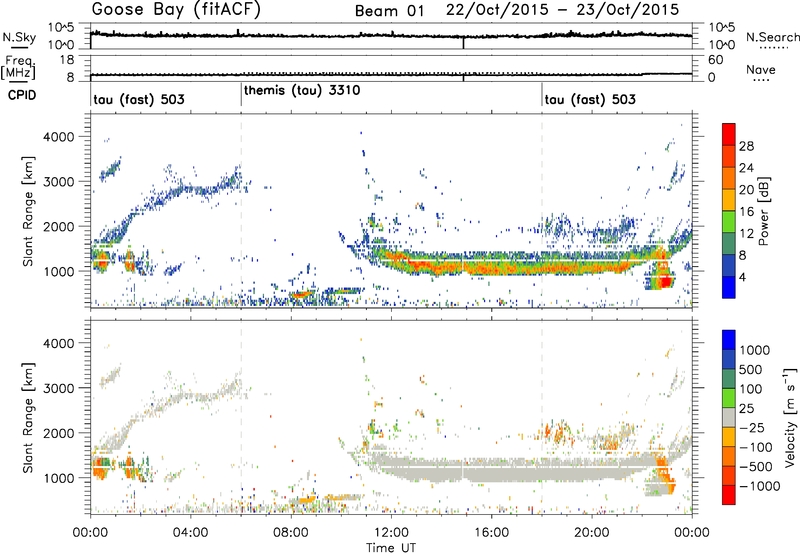Click the 'Nave' legend label

click(x=761, y=70)
